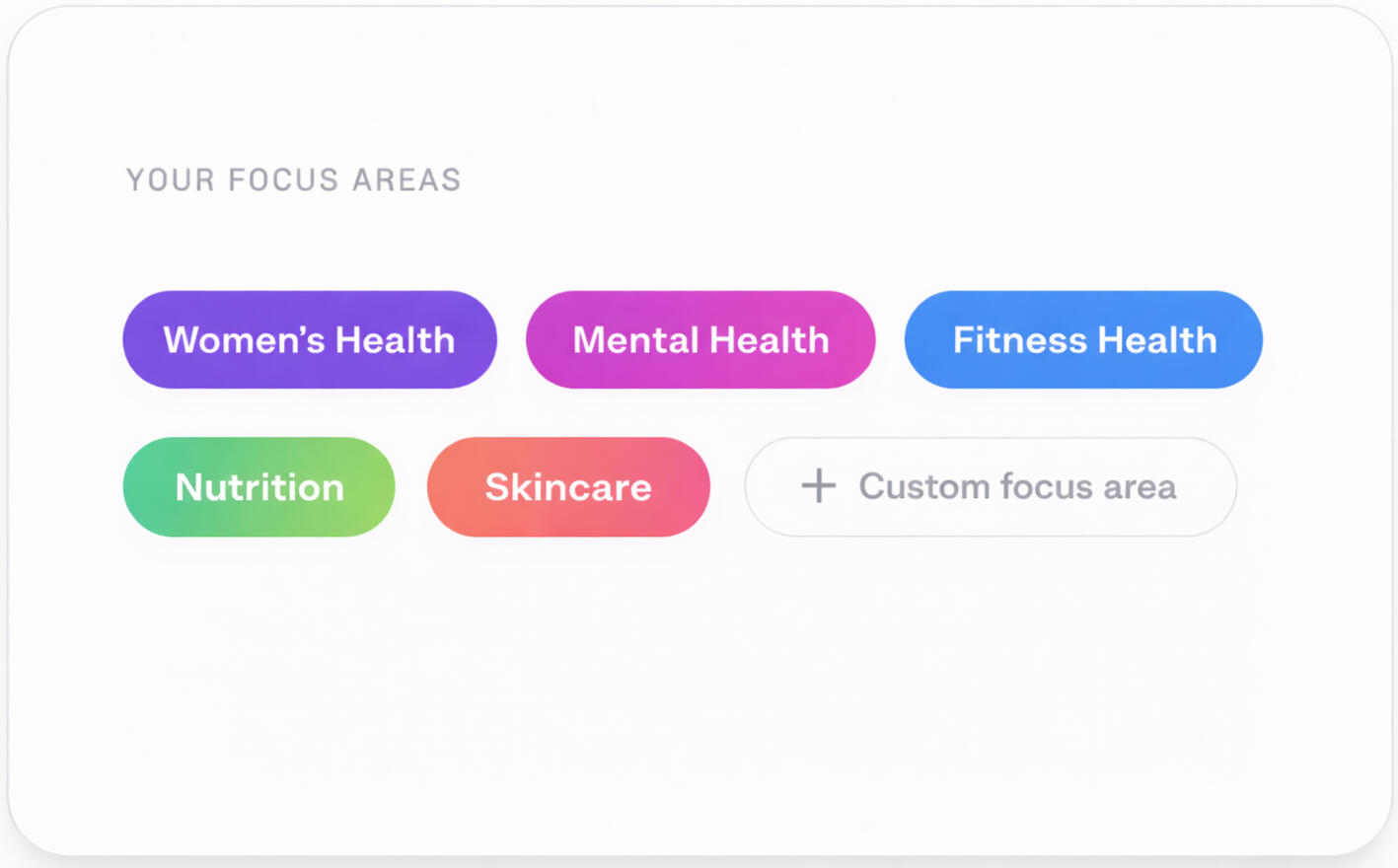
Task: Deselect the Skincare focus area
Action: pyautogui.click(x=568, y=487)
